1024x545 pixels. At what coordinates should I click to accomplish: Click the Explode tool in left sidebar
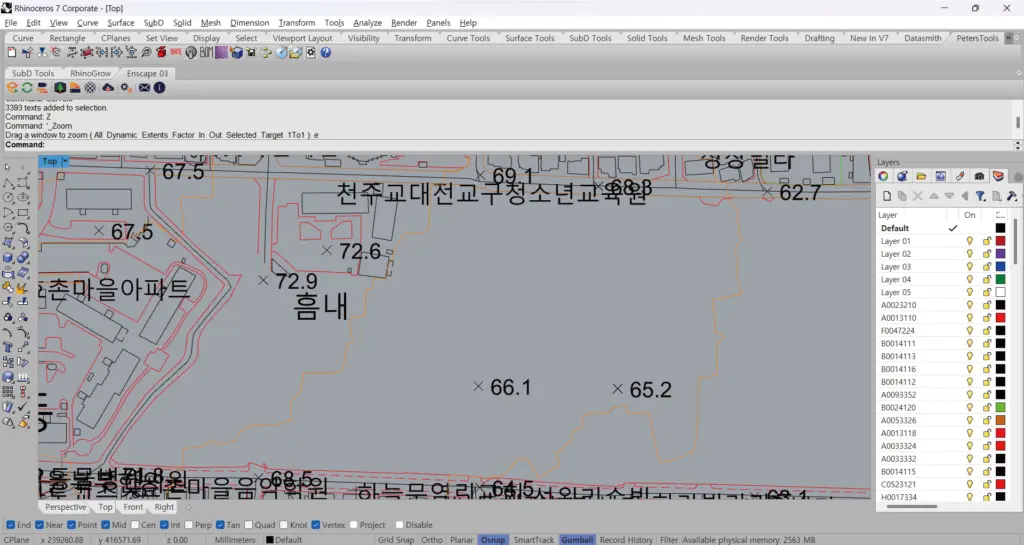click(23, 288)
